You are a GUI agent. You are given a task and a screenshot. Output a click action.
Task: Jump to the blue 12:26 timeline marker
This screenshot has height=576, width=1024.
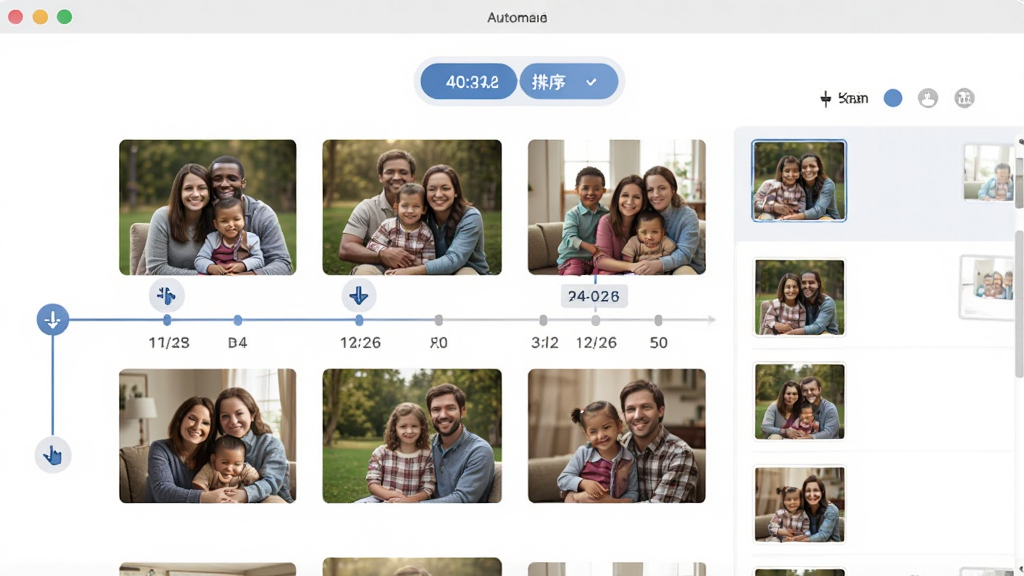tap(359, 320)
